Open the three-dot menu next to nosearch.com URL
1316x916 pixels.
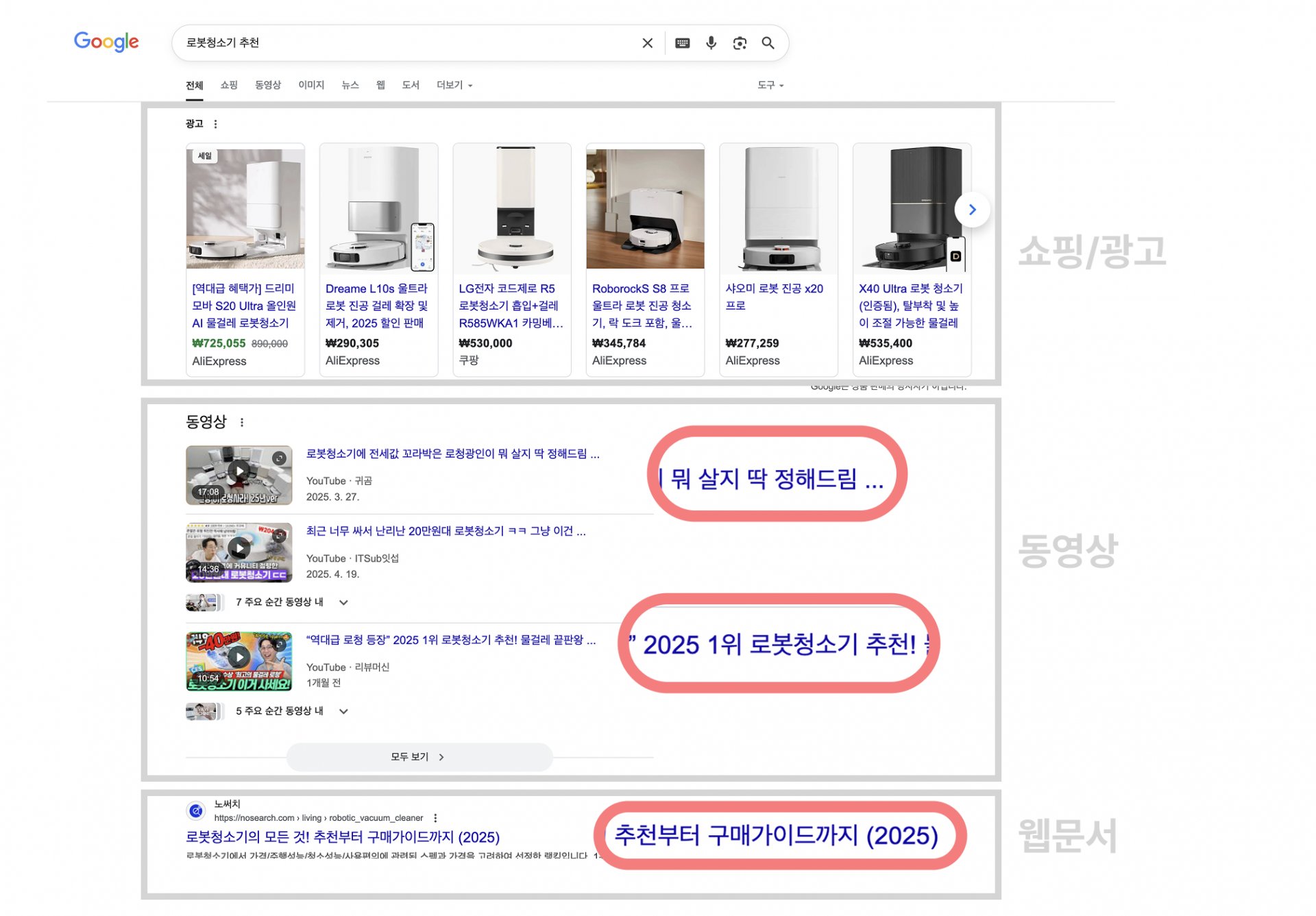coord(435,818)
